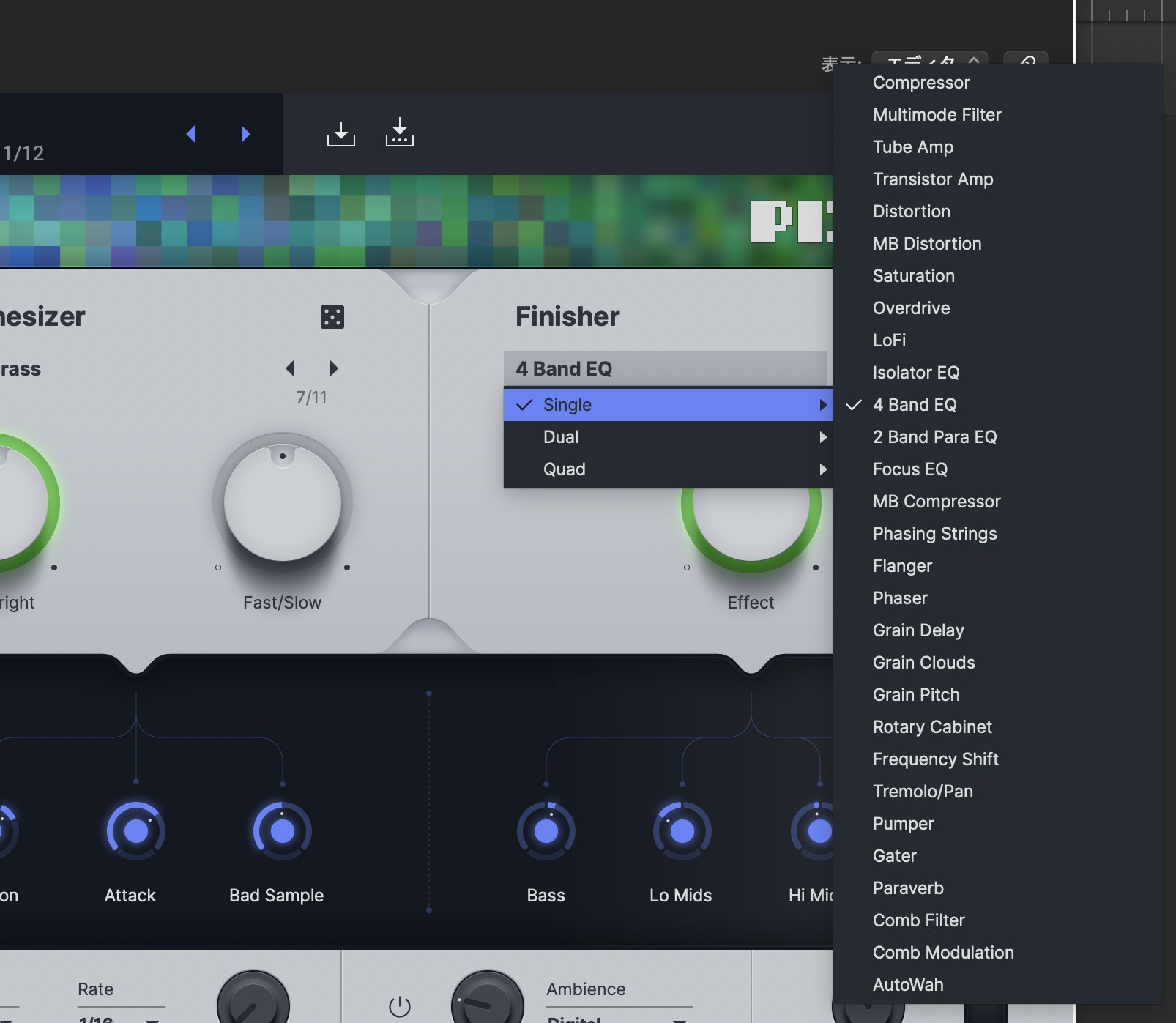This screenshot has width=1176, height=1023.
Task: Pick Grain Pitch effect
Action: pos(998,695)
